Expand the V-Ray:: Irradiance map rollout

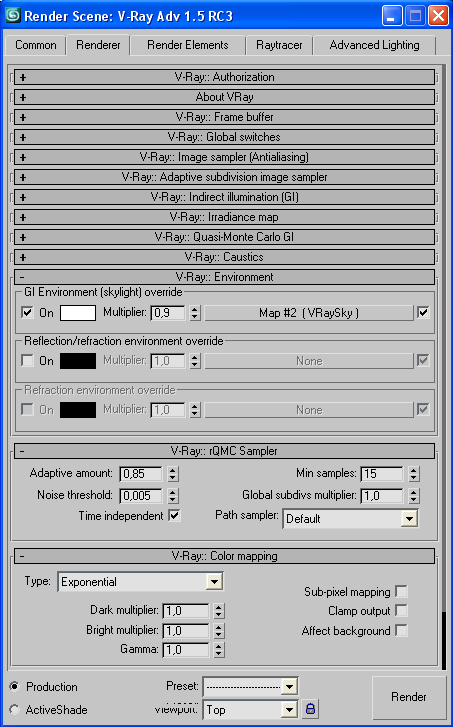click(x=224, y=217)
